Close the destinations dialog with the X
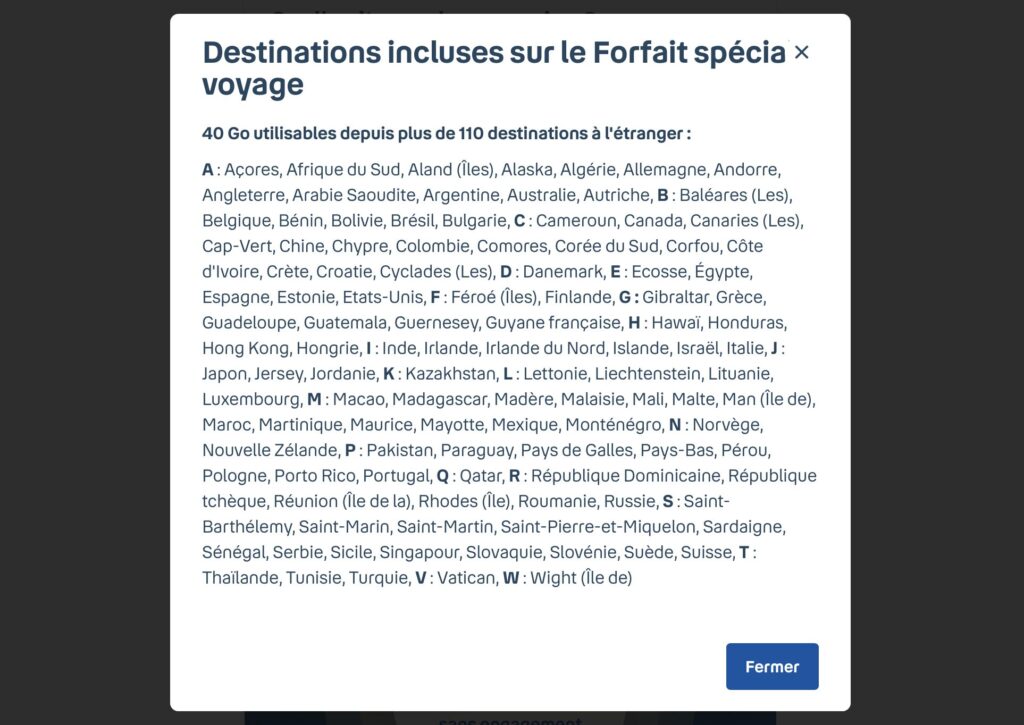1024x725 pixels. pyautogui.click(x=801, y=53)
